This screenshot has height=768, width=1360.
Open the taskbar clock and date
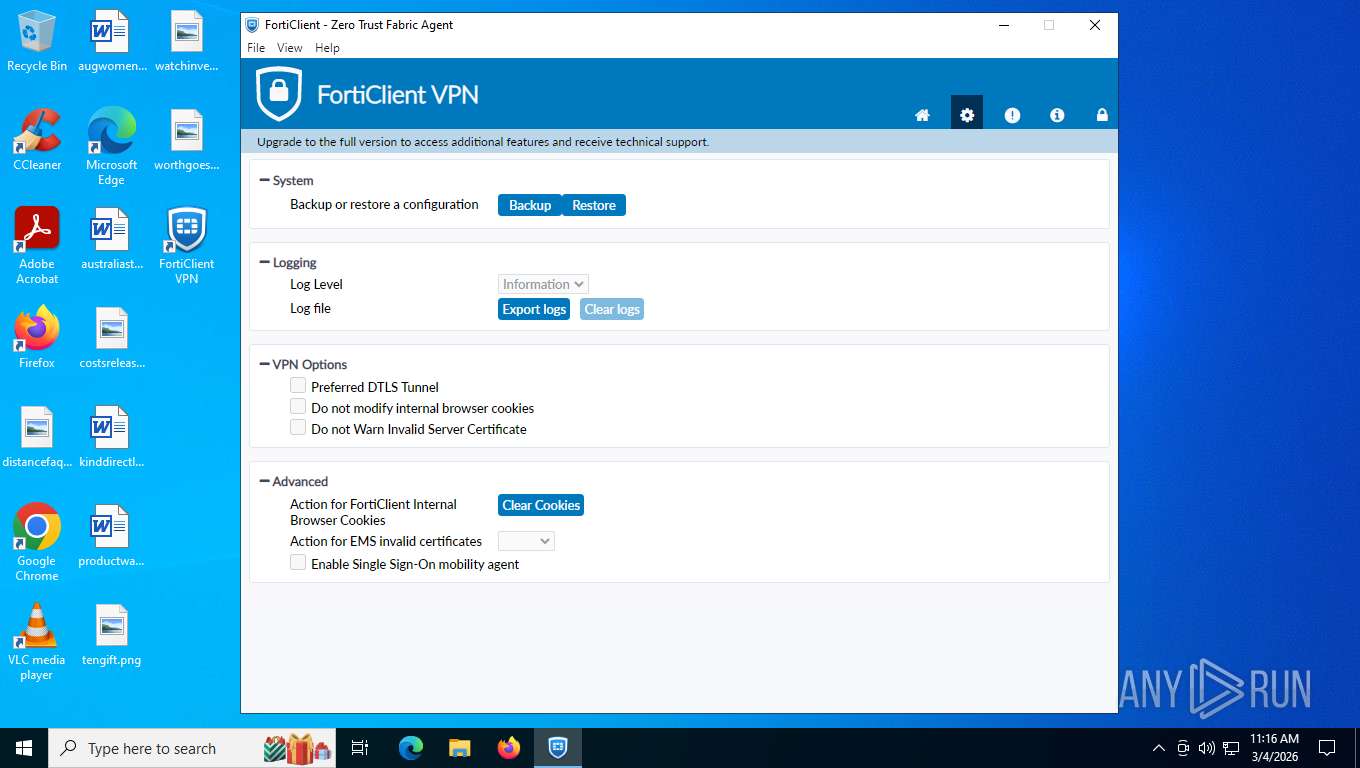1274,748
